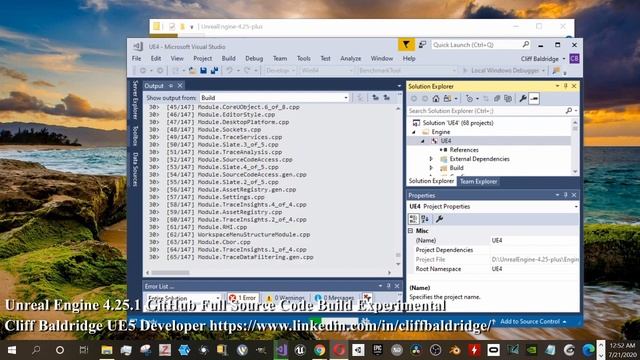Click the notifications filter flag icon
The height and width of the screenshot is (360, 640).
point(406,44)
